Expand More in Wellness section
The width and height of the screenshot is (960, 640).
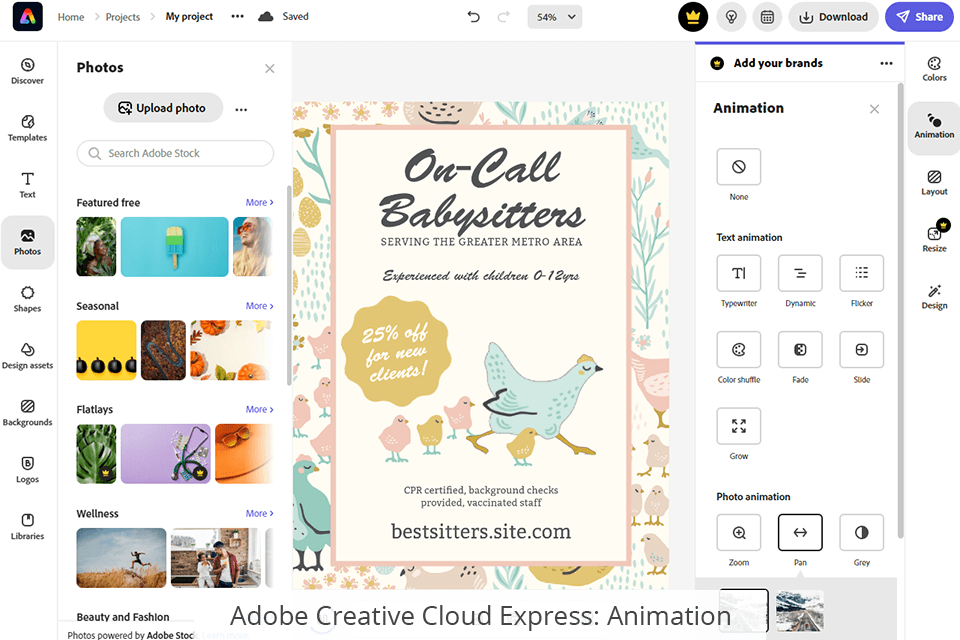pyautogui.click(x=260, y=514)
